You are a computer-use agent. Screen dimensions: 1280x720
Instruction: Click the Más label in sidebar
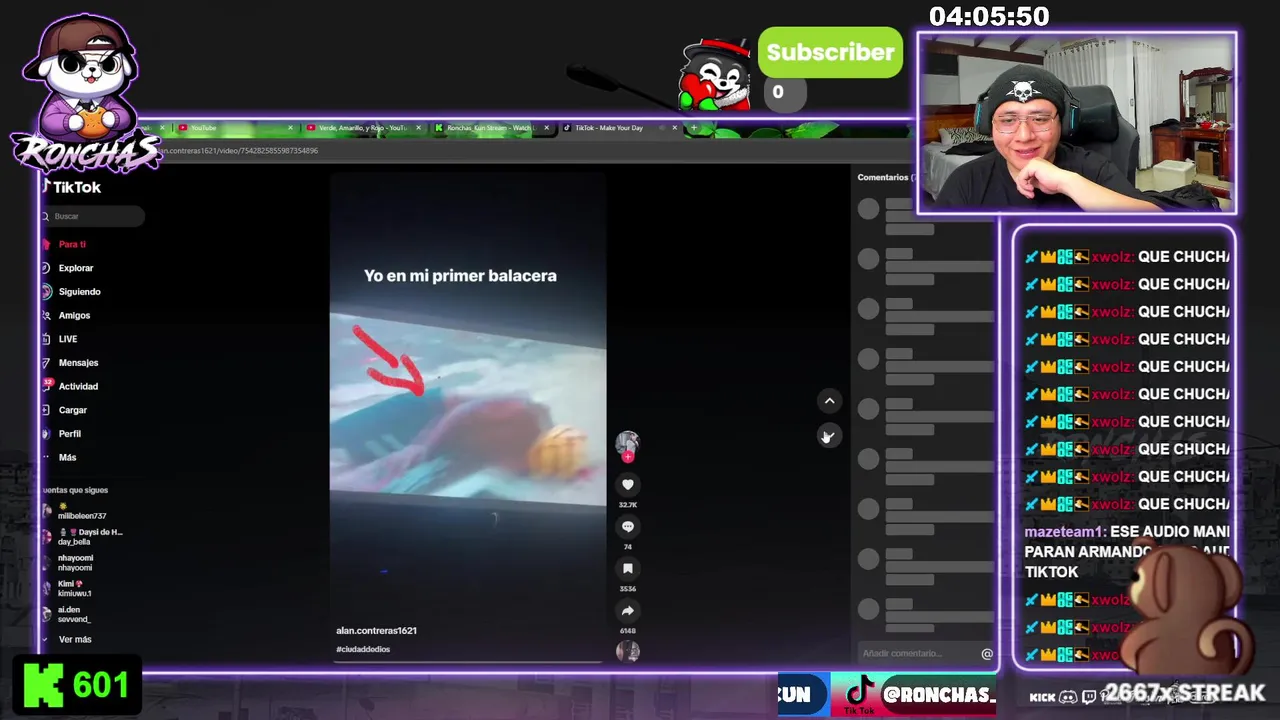[x=68, y=457]
